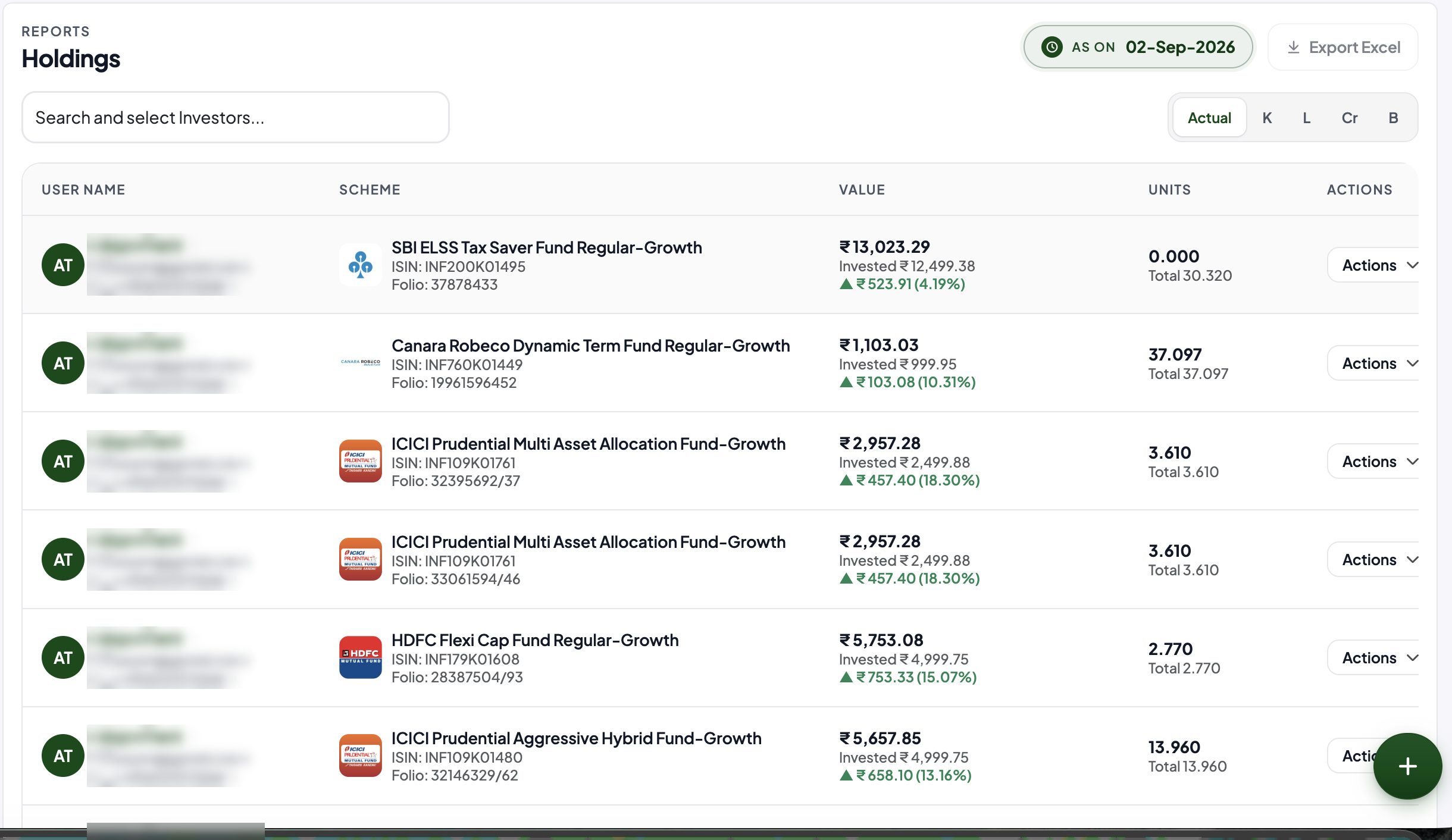Switch values to L (lakhs) format
The width and height of the screenshot is (1452, 840).
click(1307, 118)
